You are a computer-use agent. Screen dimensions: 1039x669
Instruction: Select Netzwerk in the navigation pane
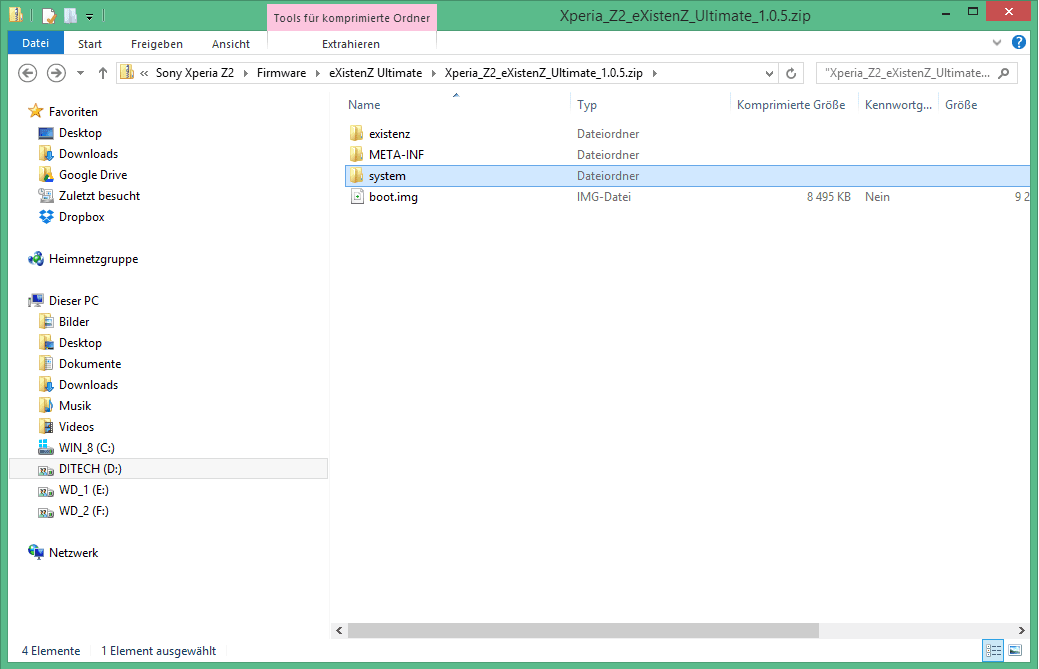(x=73, y=553)
